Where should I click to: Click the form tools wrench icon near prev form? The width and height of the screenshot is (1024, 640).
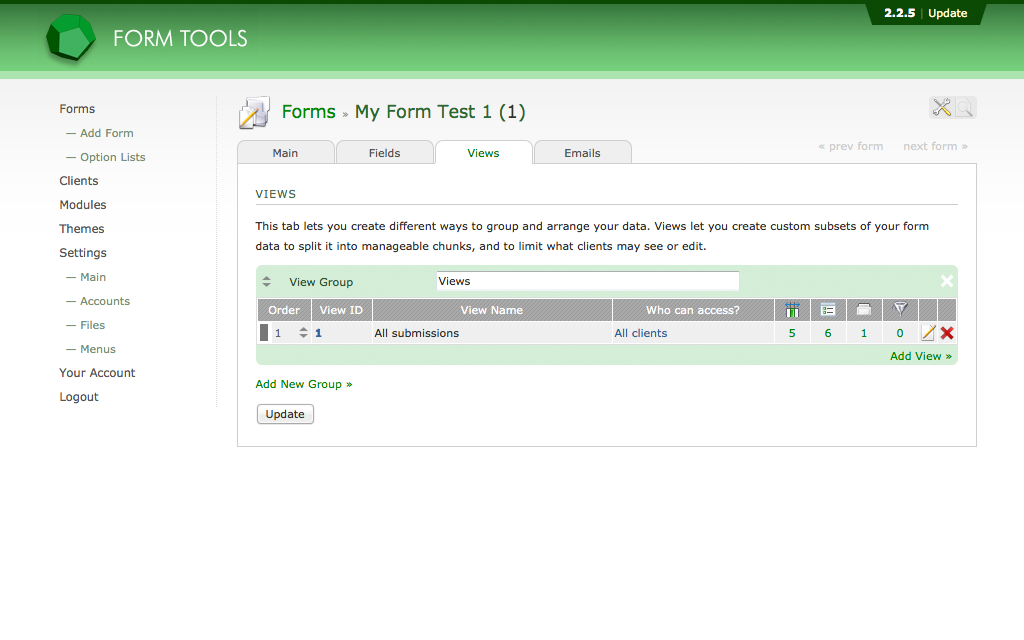coord(941,107)
